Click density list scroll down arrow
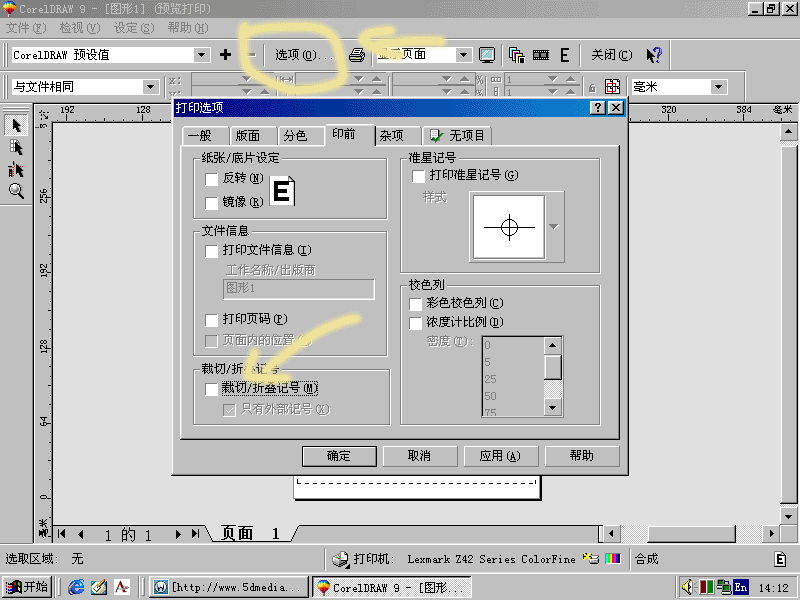The image size is (800, 600). coord(553,407)
